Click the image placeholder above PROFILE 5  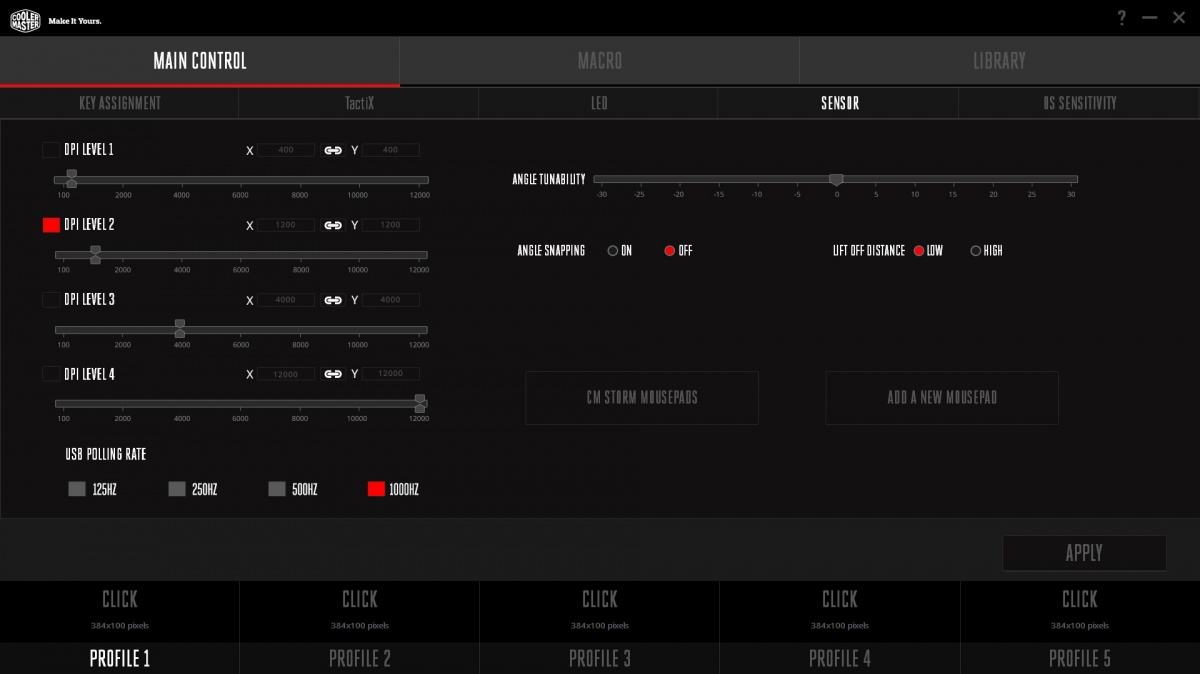[x=1080, y=611]
